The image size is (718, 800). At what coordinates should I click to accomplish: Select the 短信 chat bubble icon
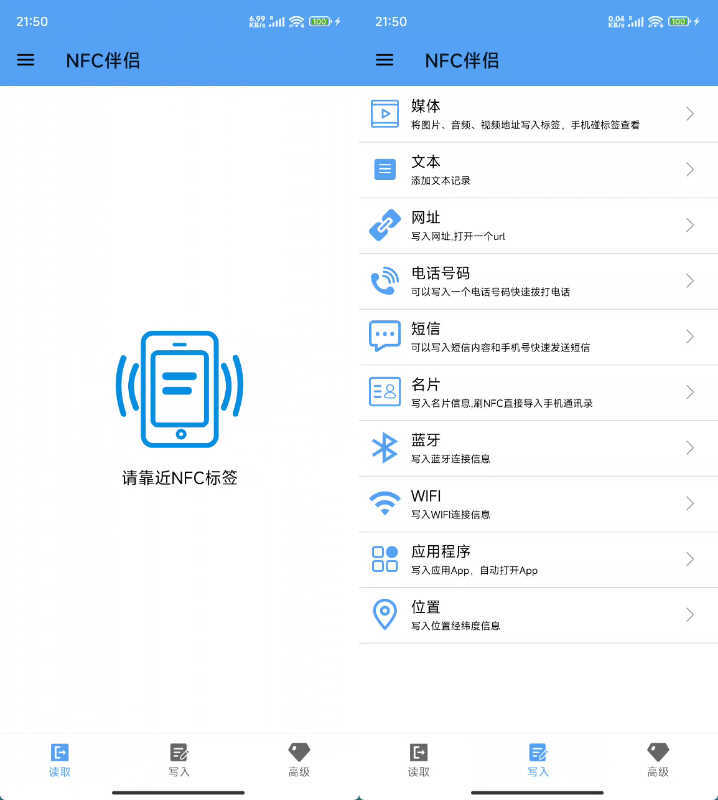pyautogui.click(x=385, y=336)
